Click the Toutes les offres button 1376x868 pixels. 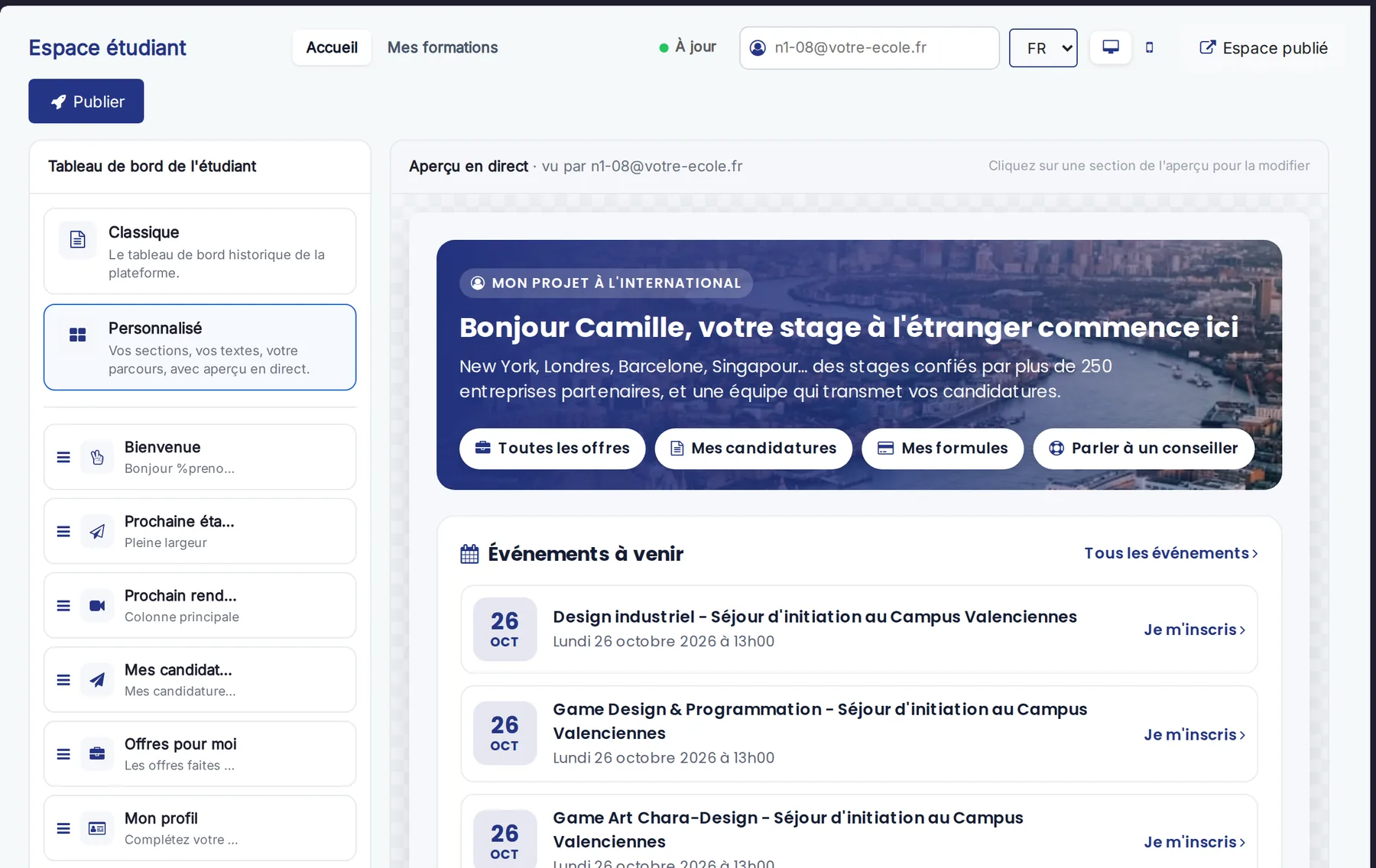(x=552, y=448)
